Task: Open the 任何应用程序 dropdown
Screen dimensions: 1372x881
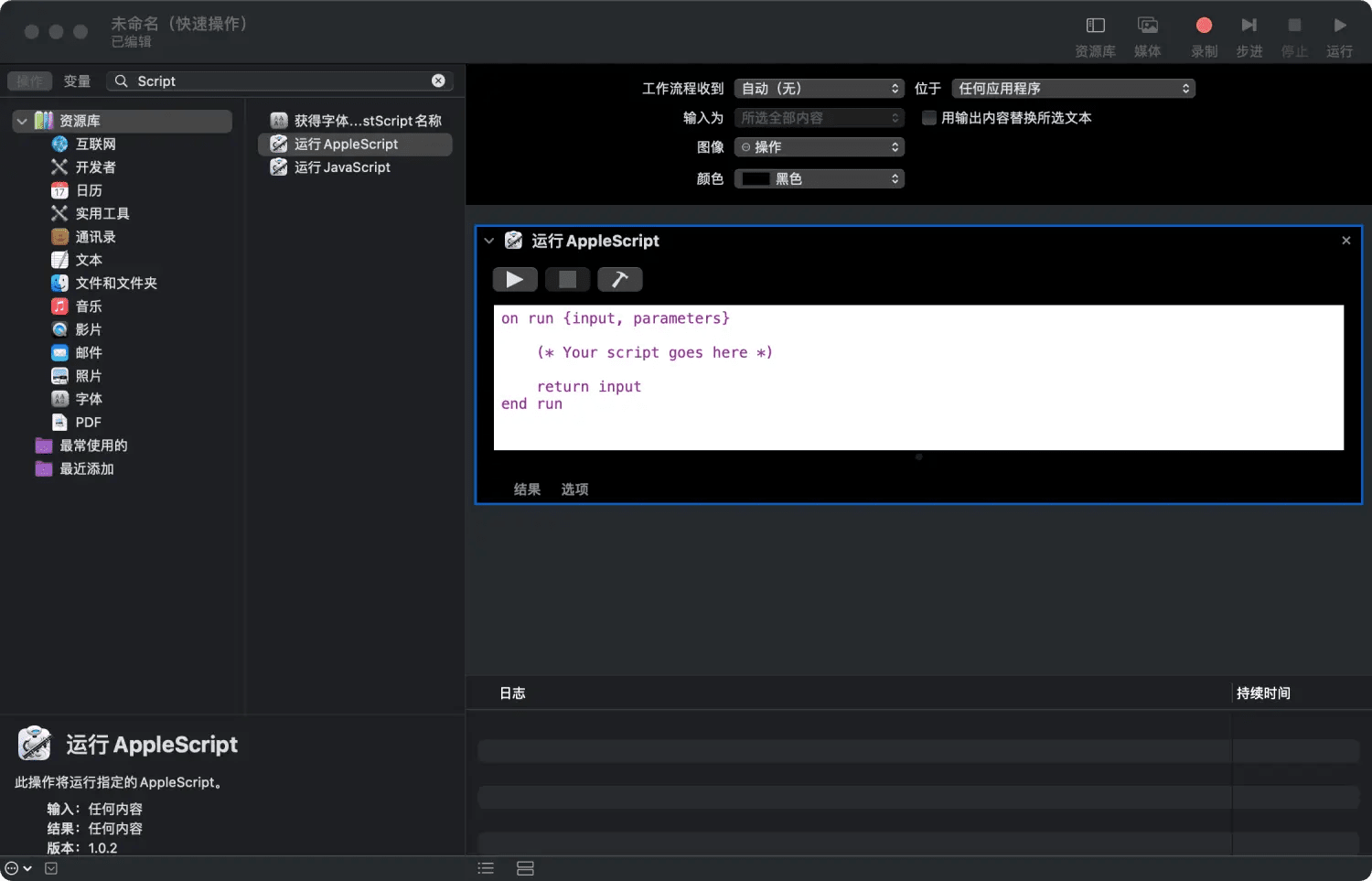Action: (x=1072, y=88)
